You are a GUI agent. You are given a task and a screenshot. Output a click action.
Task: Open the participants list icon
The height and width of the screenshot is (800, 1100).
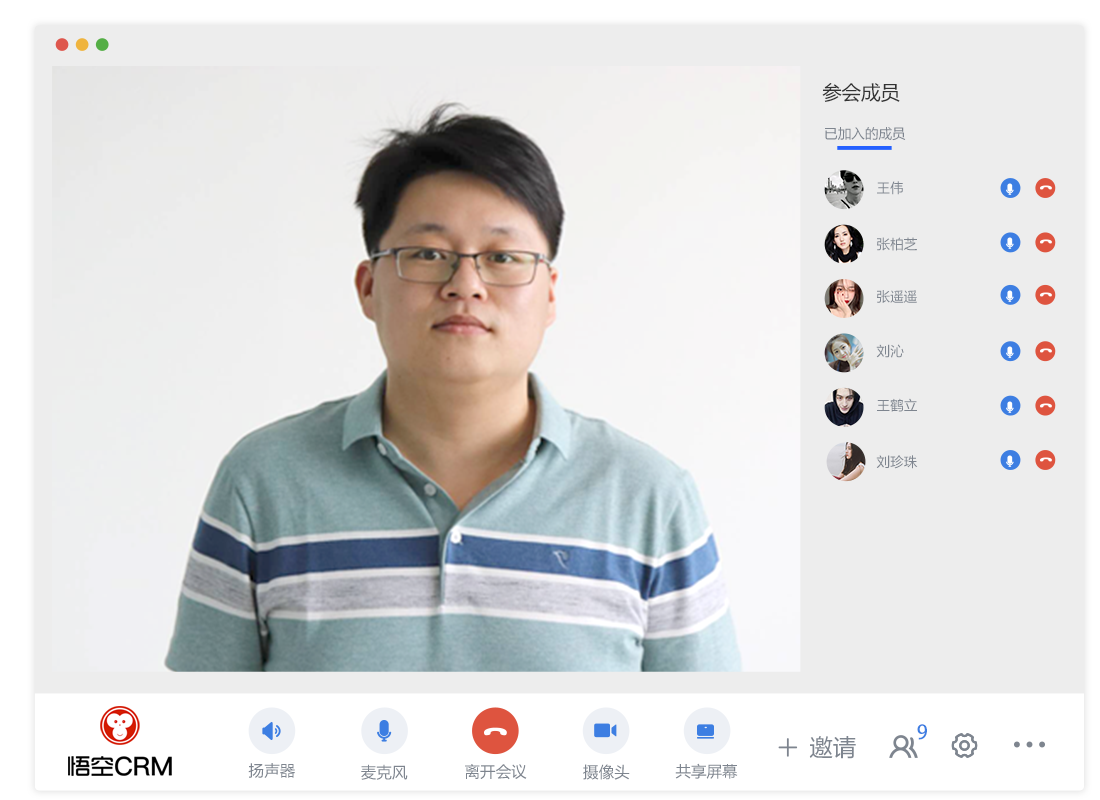click(x=903, y=746)
